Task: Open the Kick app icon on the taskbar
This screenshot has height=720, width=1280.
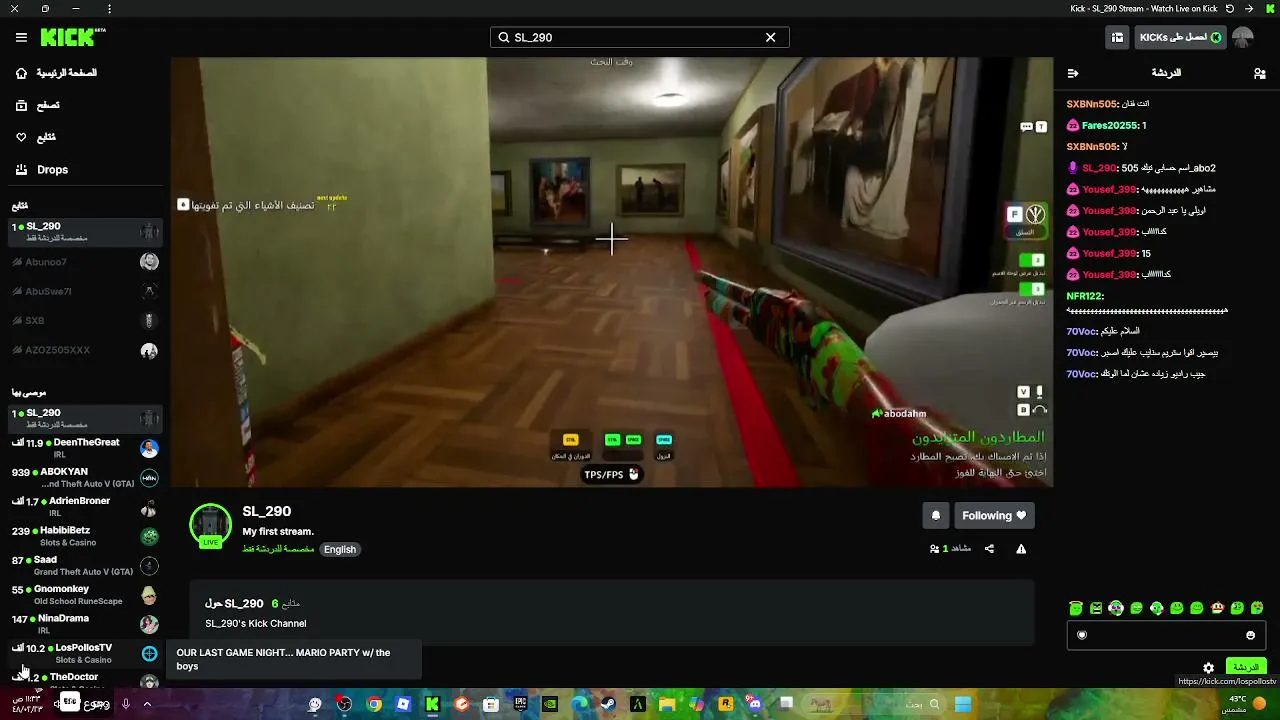Action: coord(432,704)
